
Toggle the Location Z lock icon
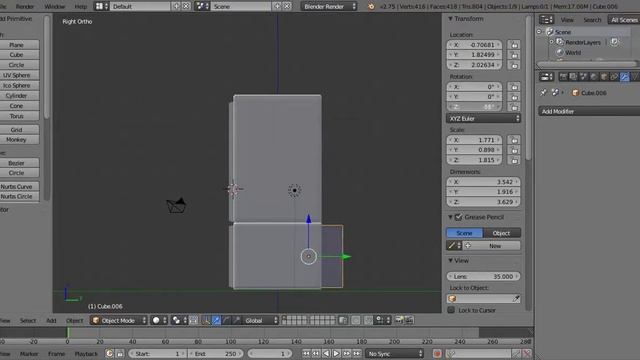pyautogui.click(x=514, y=65)
